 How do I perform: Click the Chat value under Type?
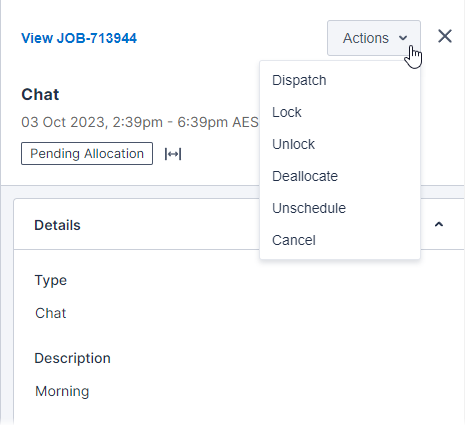(x=51, y=313)
